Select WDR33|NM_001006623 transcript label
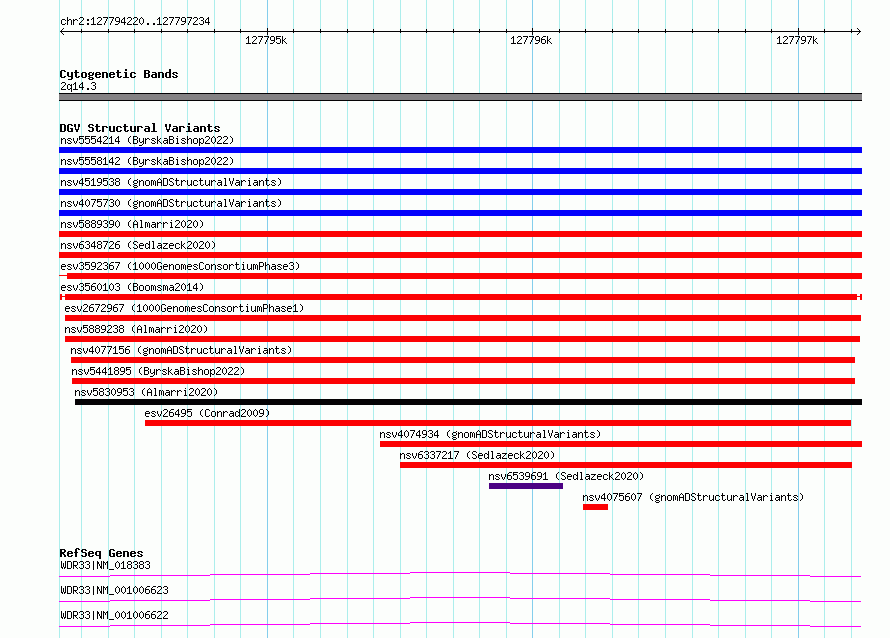 [114, 590]
